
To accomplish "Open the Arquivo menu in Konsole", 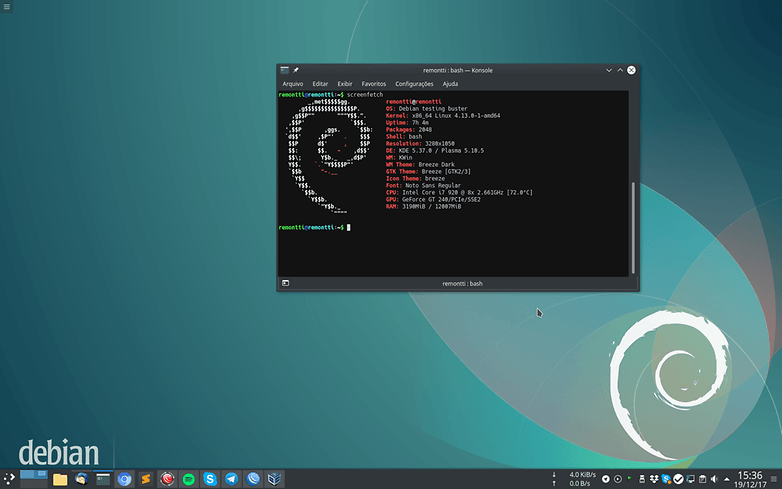I will 293,84.
